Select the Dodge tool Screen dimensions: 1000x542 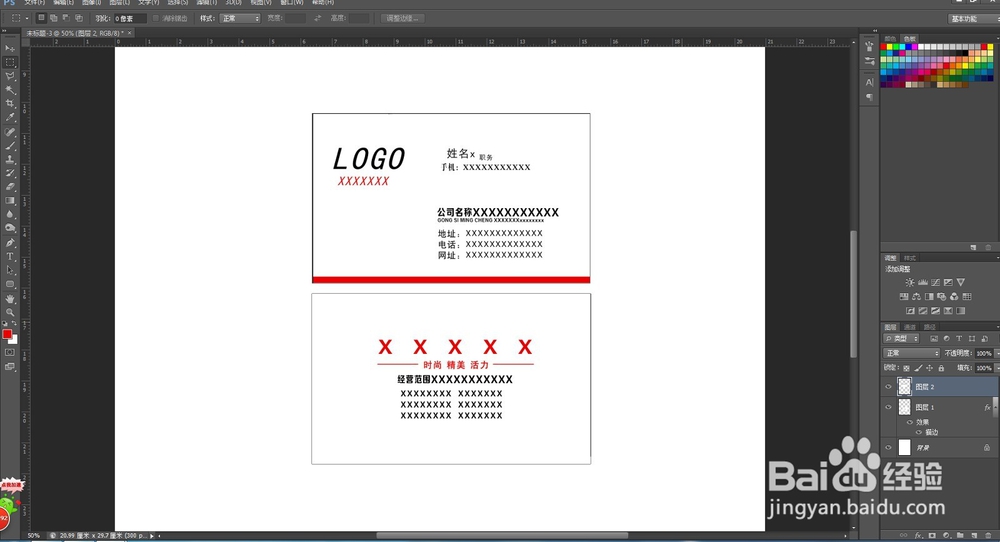(x=10, y=228)
